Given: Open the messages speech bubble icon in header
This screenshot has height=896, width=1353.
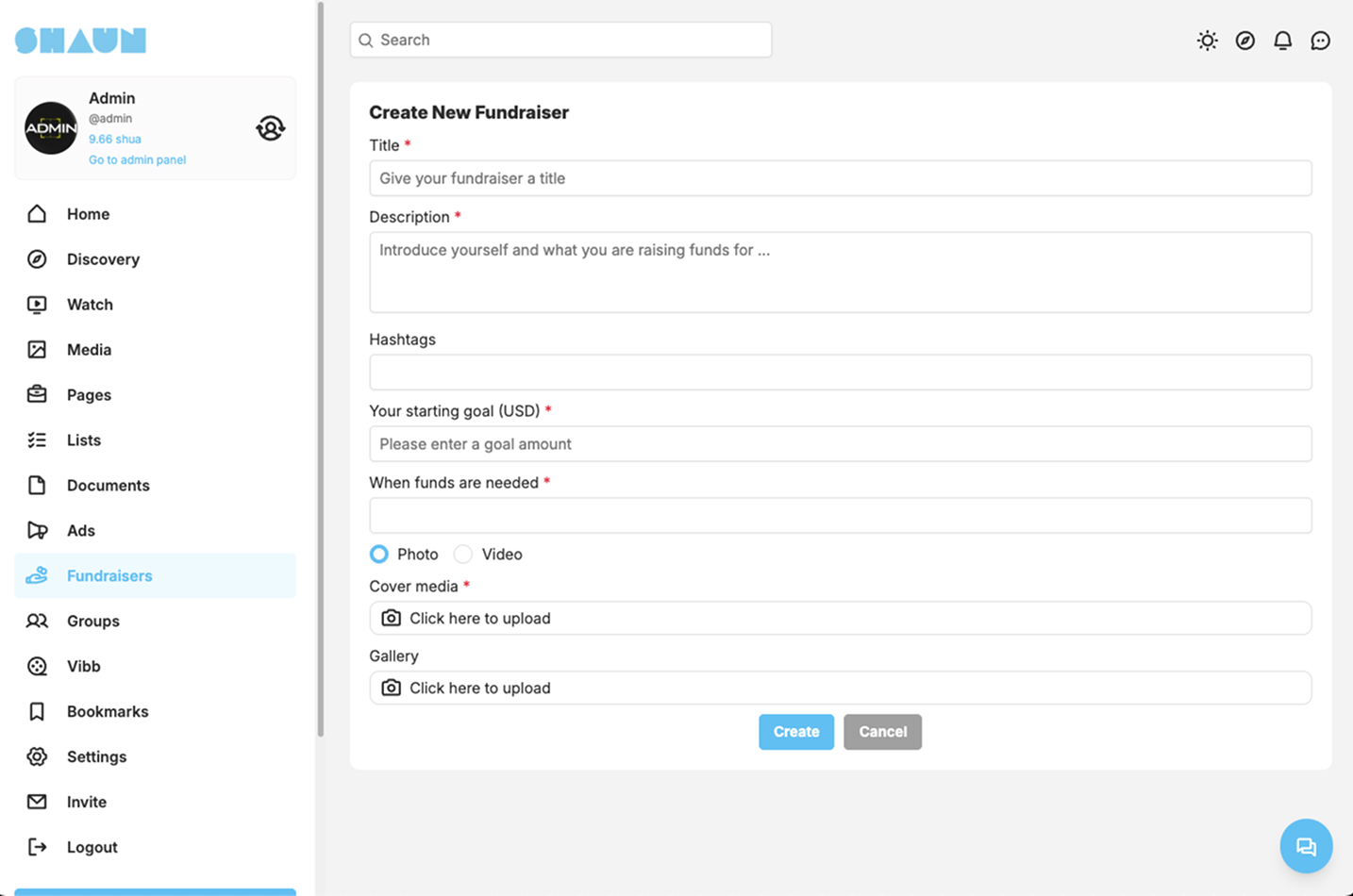Looking at the screenshot, I should click(x=1320, y=41).
